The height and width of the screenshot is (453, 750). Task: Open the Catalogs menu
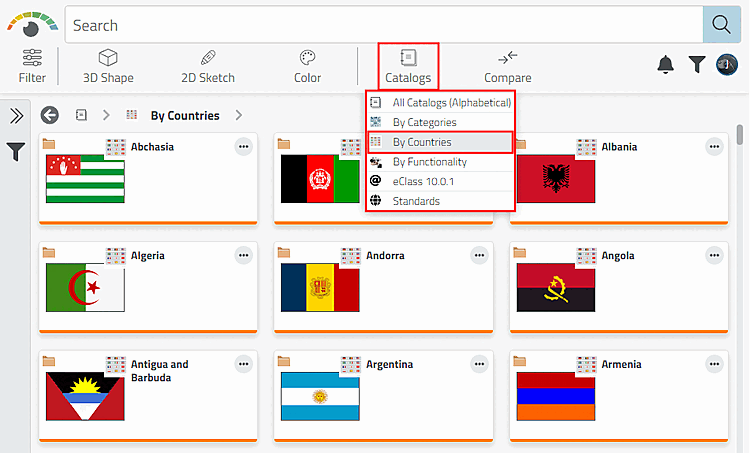click(408, 66)
